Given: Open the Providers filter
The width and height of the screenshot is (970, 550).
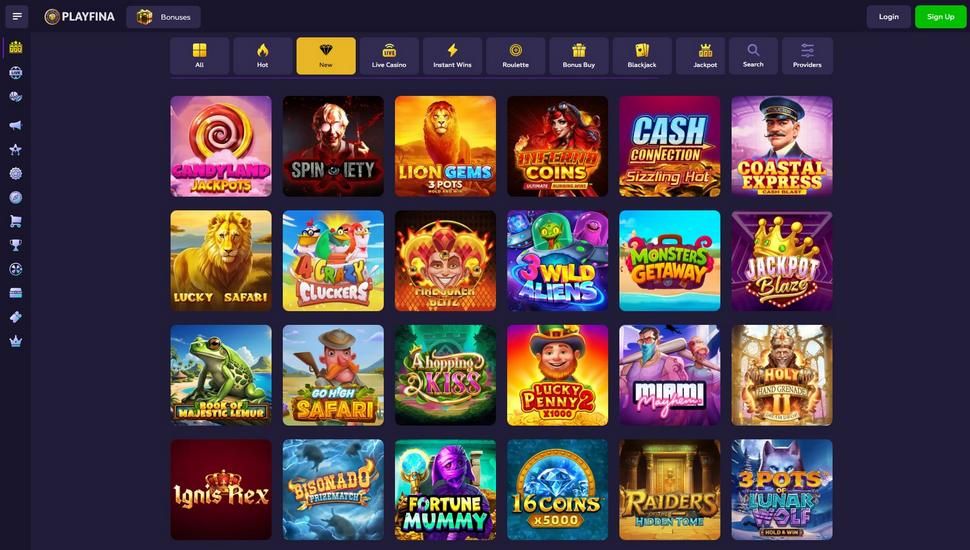Looking at the screenshot, I should (807, 56).
